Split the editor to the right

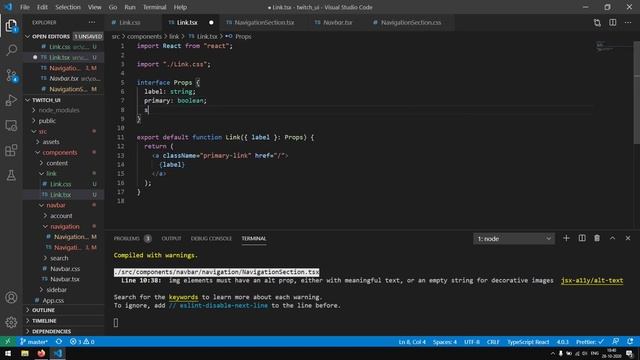tap(613, 22)
